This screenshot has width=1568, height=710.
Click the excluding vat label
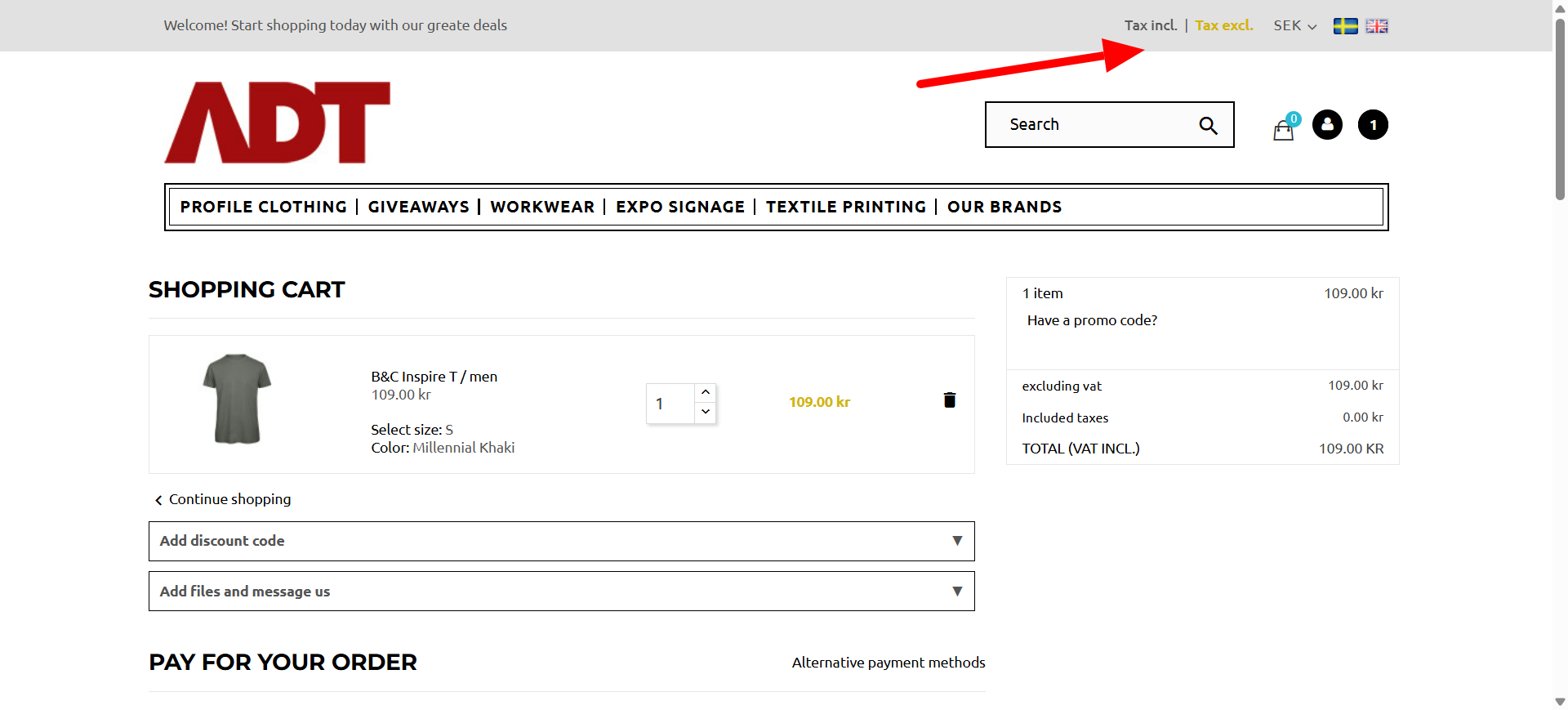click(1062, 386)
